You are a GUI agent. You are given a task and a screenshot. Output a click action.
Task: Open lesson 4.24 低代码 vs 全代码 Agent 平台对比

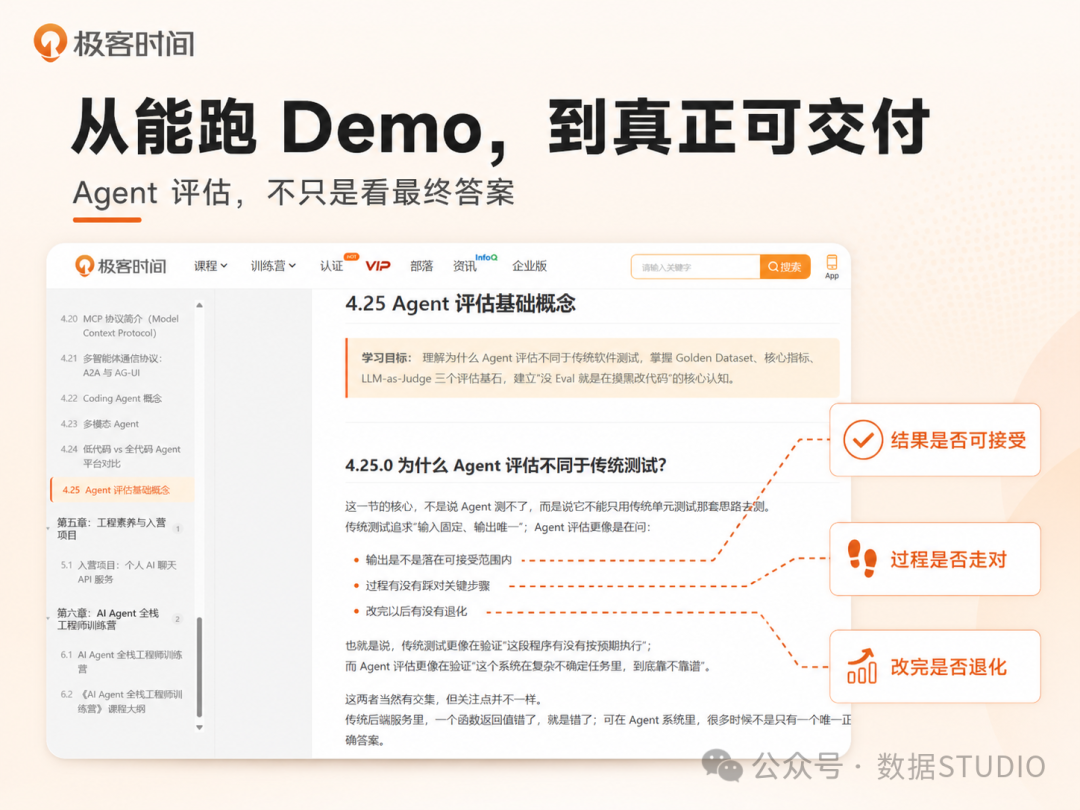click(x=121, y=456)
